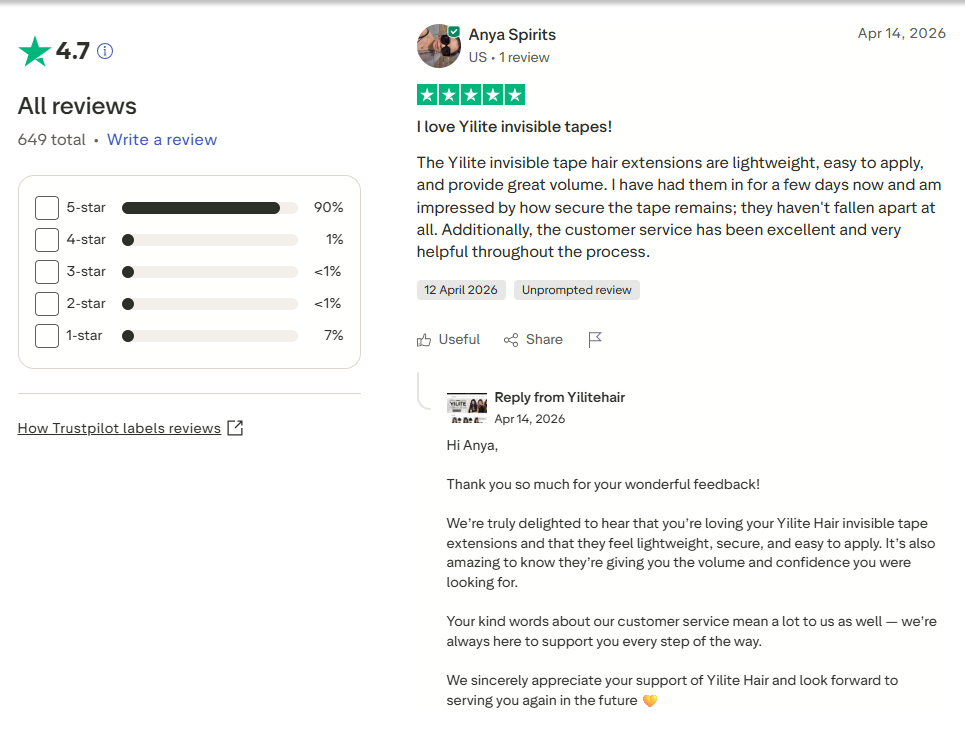Click the external link icon beside label info
Viewport: 965px width, 736px height.
point(235,428)
